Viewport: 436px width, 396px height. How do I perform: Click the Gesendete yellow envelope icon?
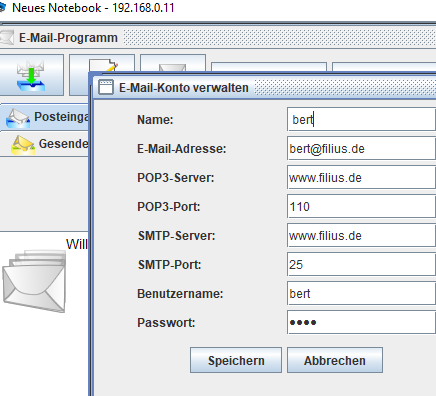pos(23,145)
